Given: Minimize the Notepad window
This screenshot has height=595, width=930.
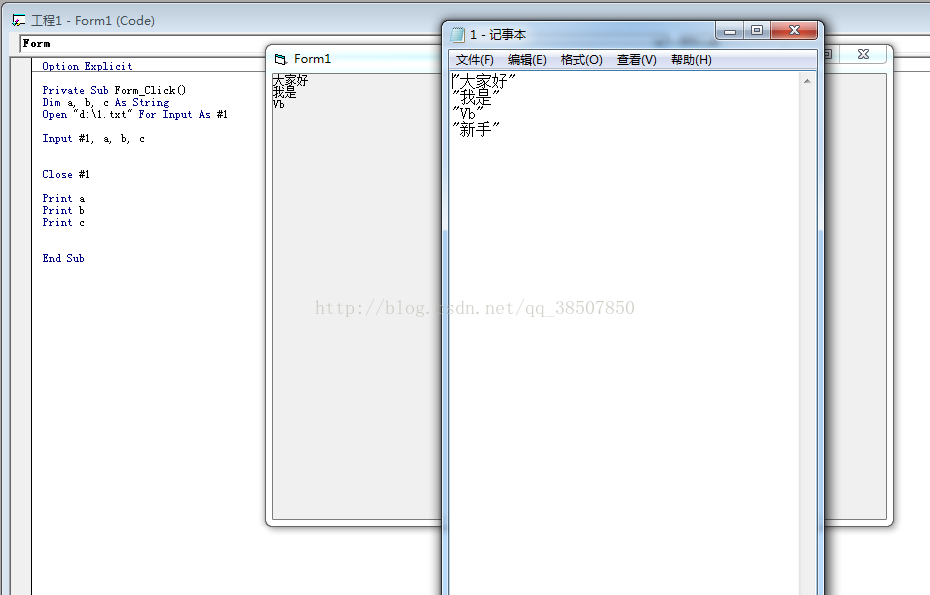Looking at the screenshot, I should pyautogui.click(x=730, y=31).
